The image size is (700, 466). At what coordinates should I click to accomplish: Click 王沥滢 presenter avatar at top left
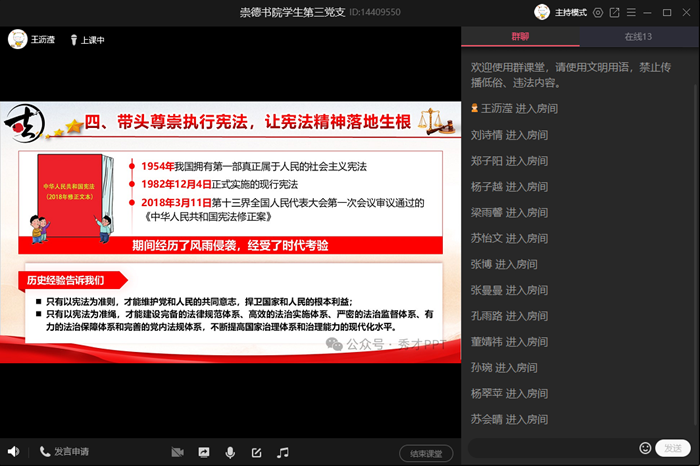(17, 40)
